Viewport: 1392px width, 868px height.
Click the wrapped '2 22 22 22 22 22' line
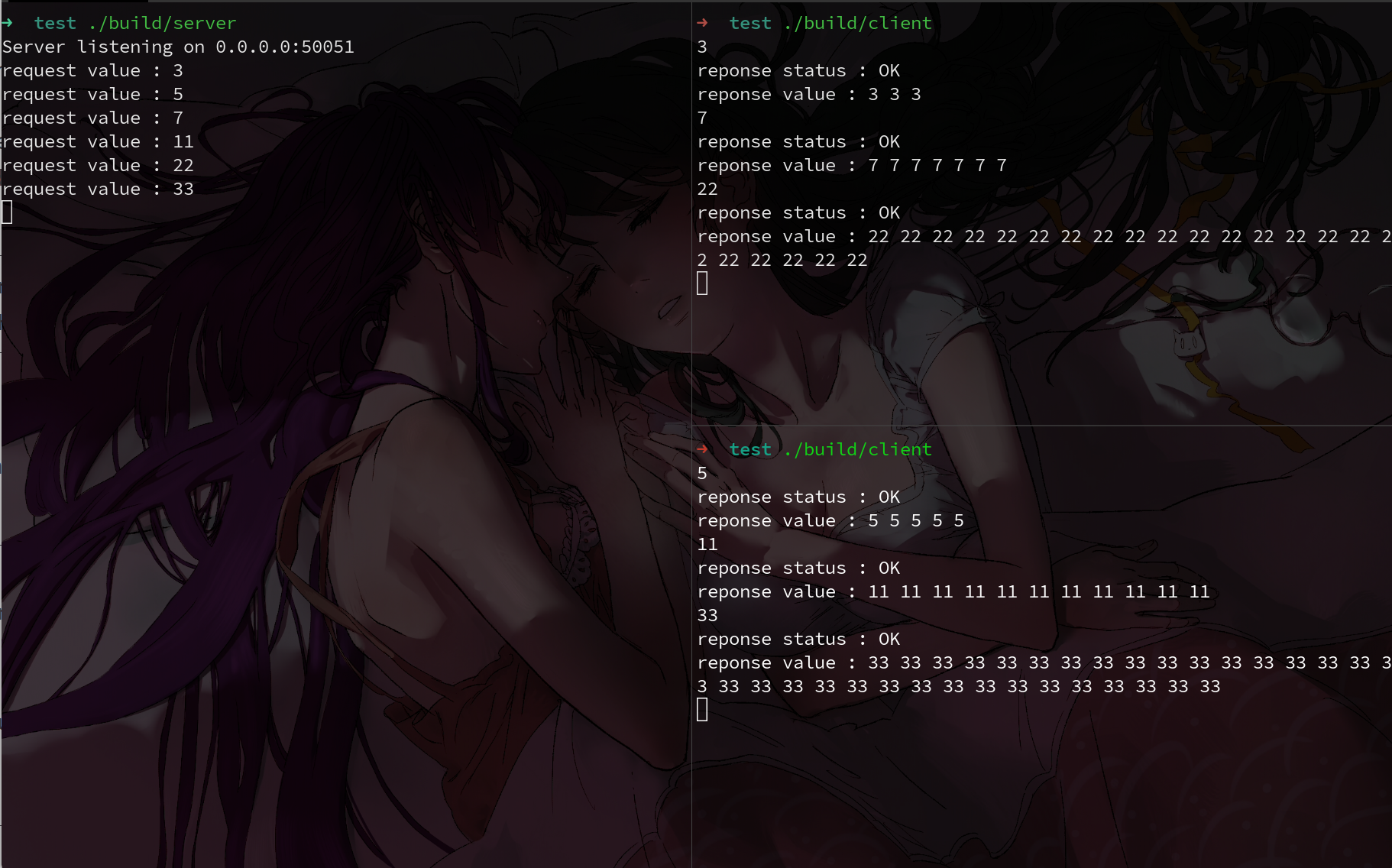[782, 261]
